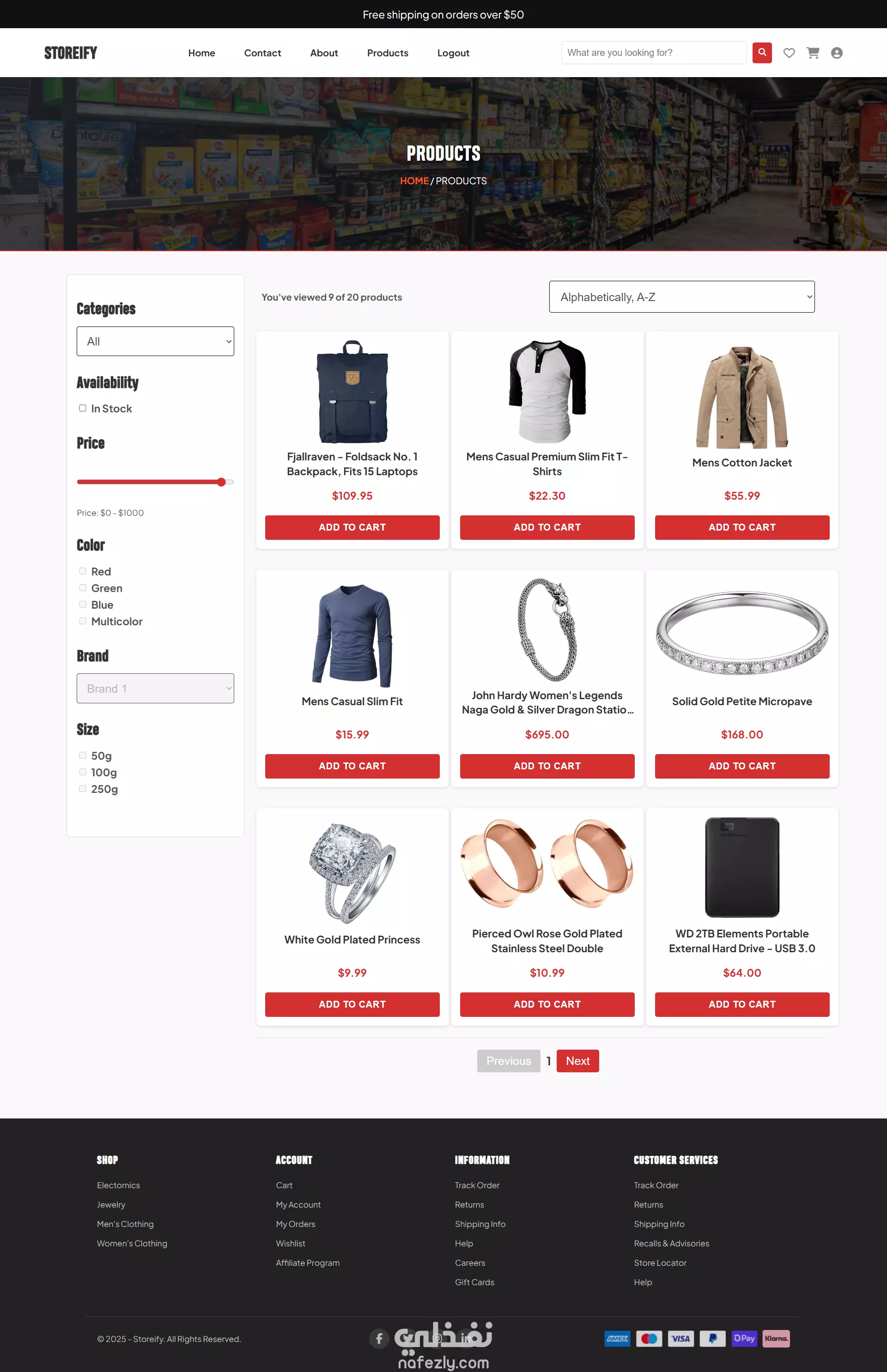The width and height of the screenshot is (887, 1372).
Task: Open the Alphabetically, A-Z sort dropdown
Action: (x=682, y=297)
